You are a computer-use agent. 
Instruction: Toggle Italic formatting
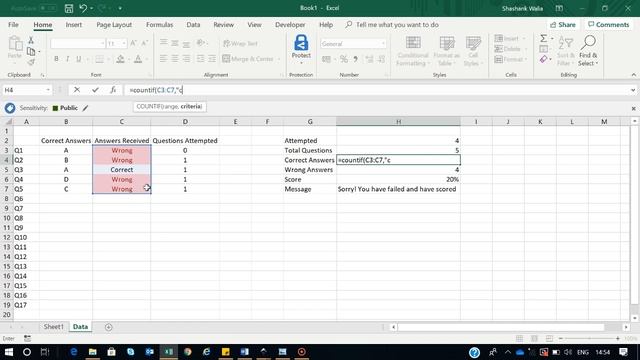[x=67, y=59]
